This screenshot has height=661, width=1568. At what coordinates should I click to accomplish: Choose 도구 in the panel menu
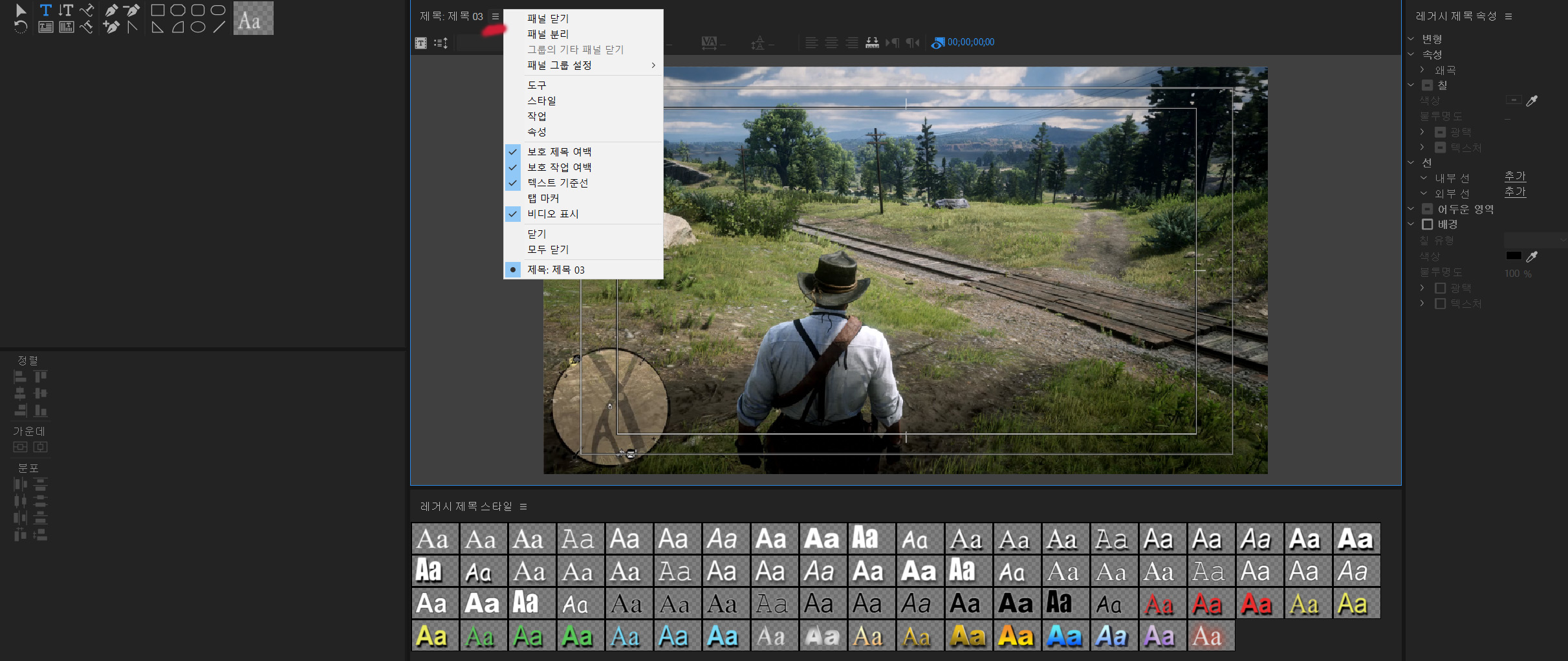click(583, 85)
